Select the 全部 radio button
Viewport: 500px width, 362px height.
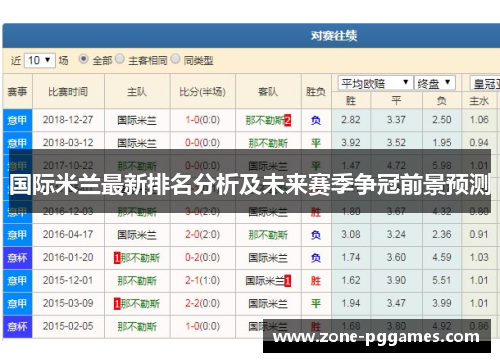tap(83, 59)
